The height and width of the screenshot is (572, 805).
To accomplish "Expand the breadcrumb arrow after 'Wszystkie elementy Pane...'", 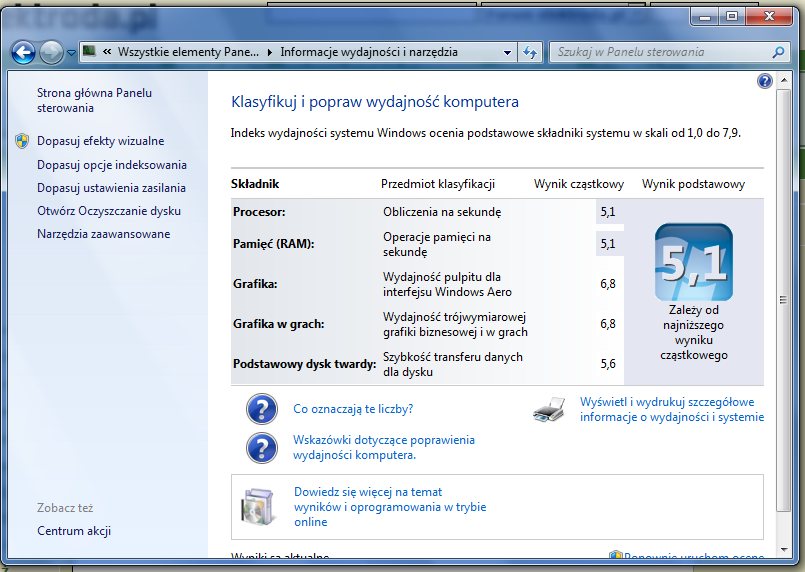I will click(270, 52).
